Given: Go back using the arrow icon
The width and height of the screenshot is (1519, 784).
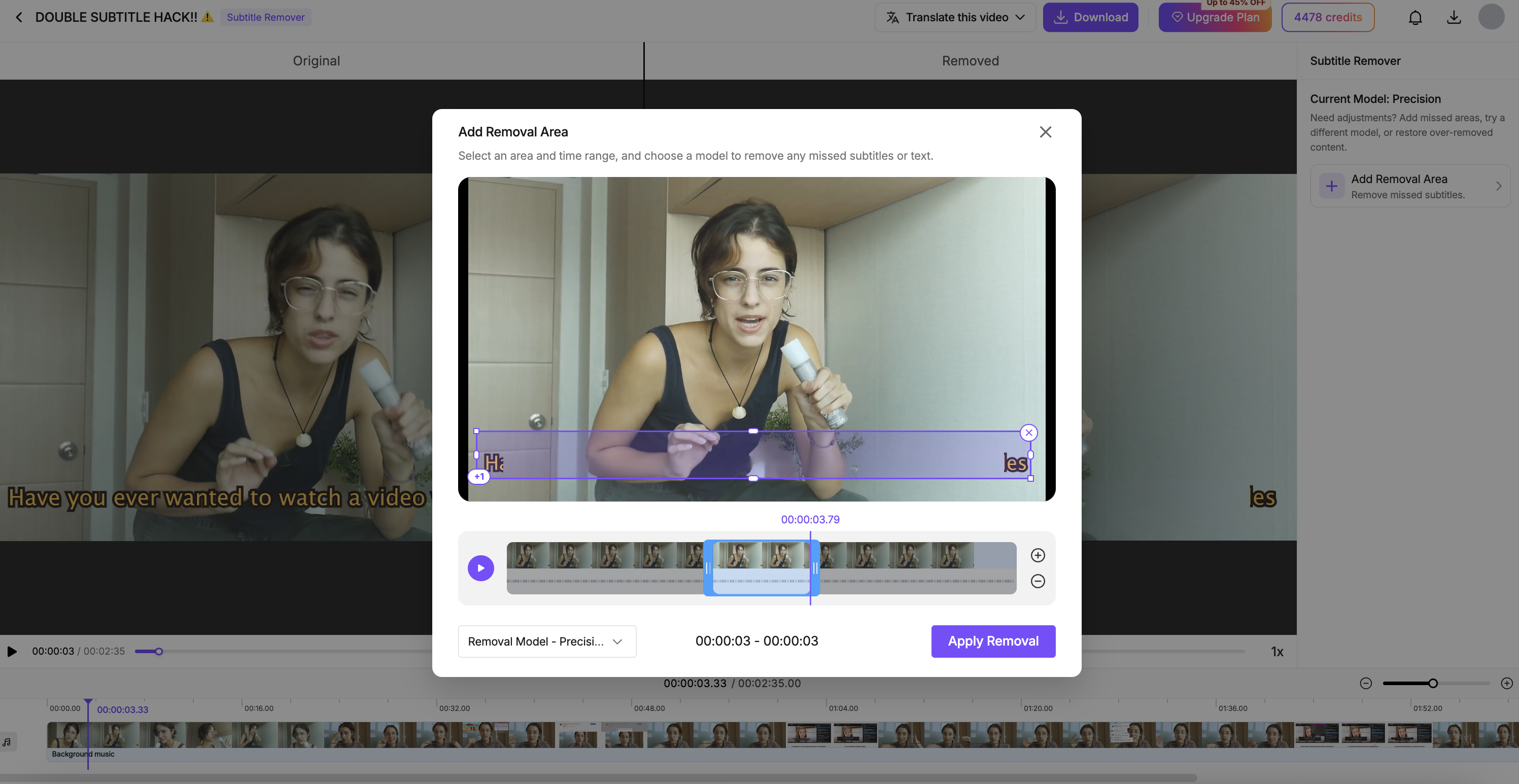Looking at the screenshot, I should coord(19,17).
